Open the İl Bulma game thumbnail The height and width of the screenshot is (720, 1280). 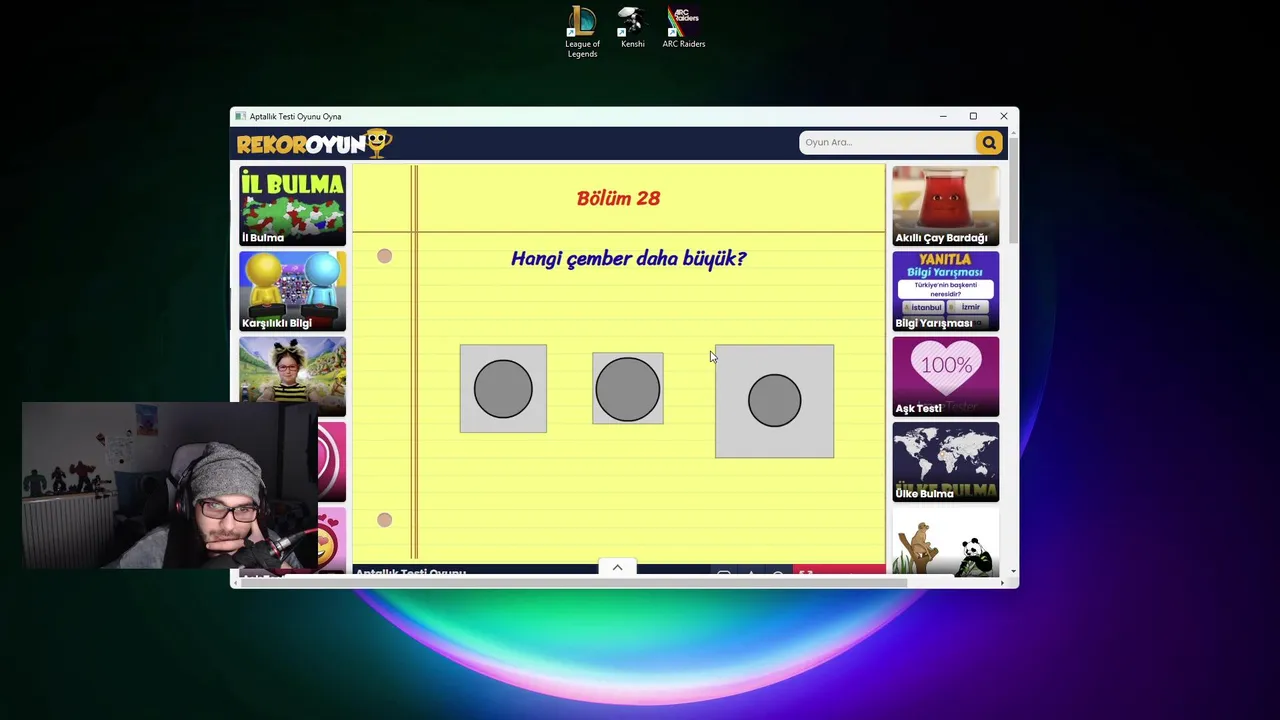coord(292,206)
